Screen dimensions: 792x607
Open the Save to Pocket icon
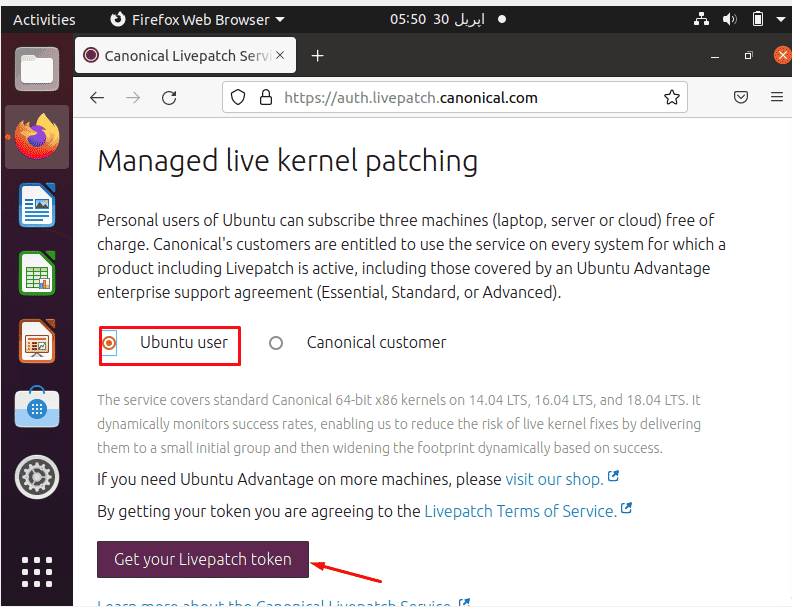coord(740,97)
